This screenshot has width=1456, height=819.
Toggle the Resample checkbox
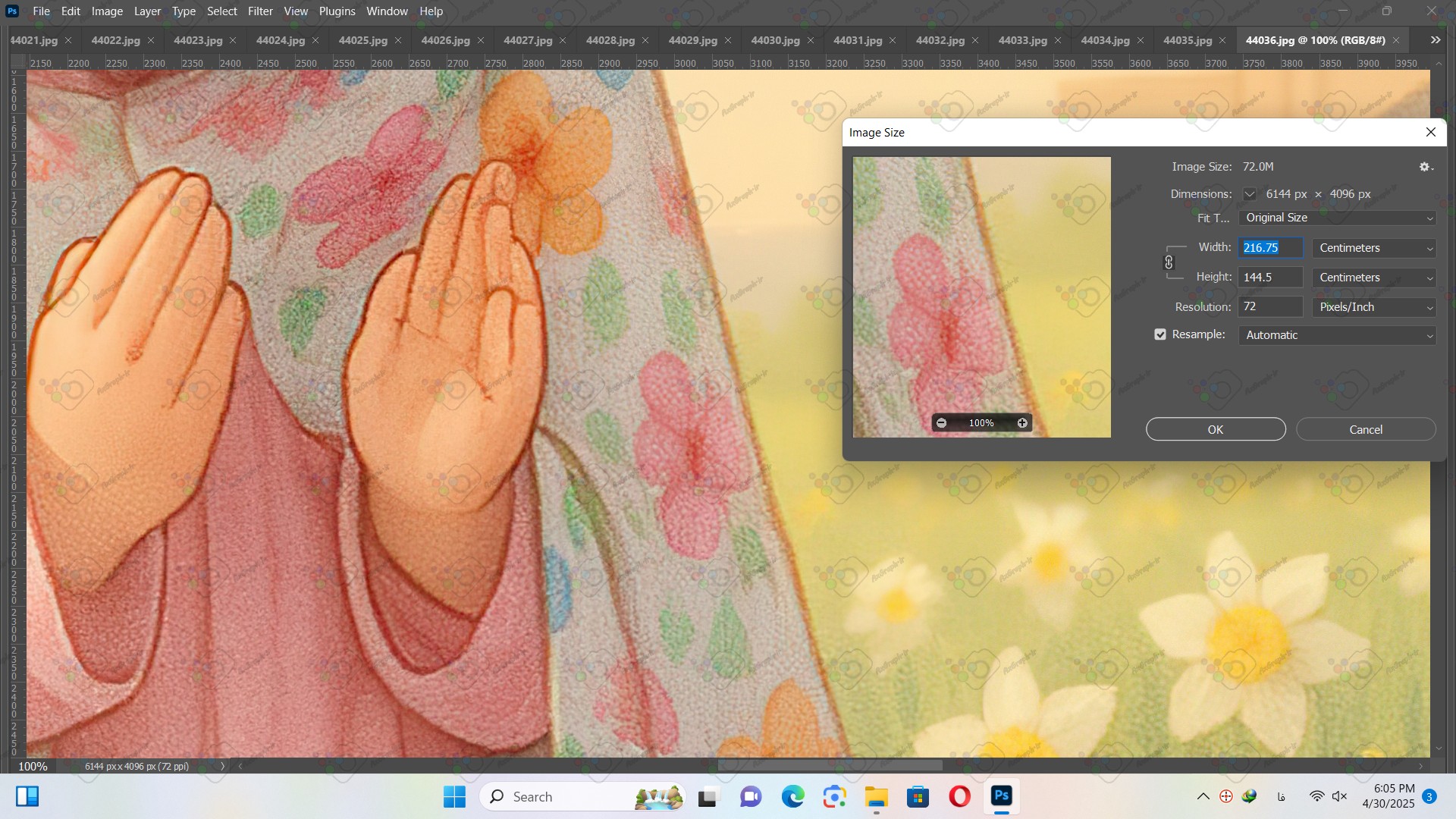1160,334
